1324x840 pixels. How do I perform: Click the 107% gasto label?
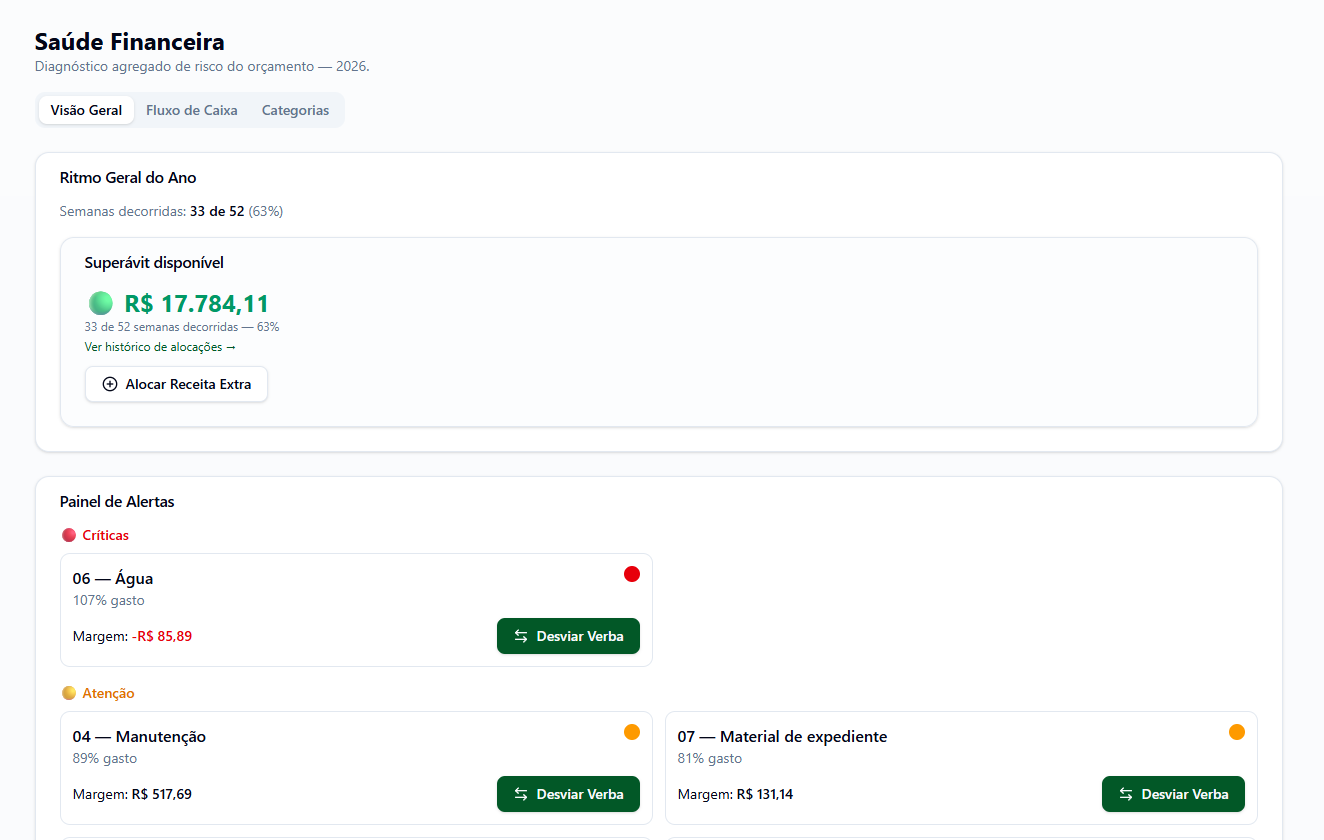pyautogui.click(x=109, y=601)
